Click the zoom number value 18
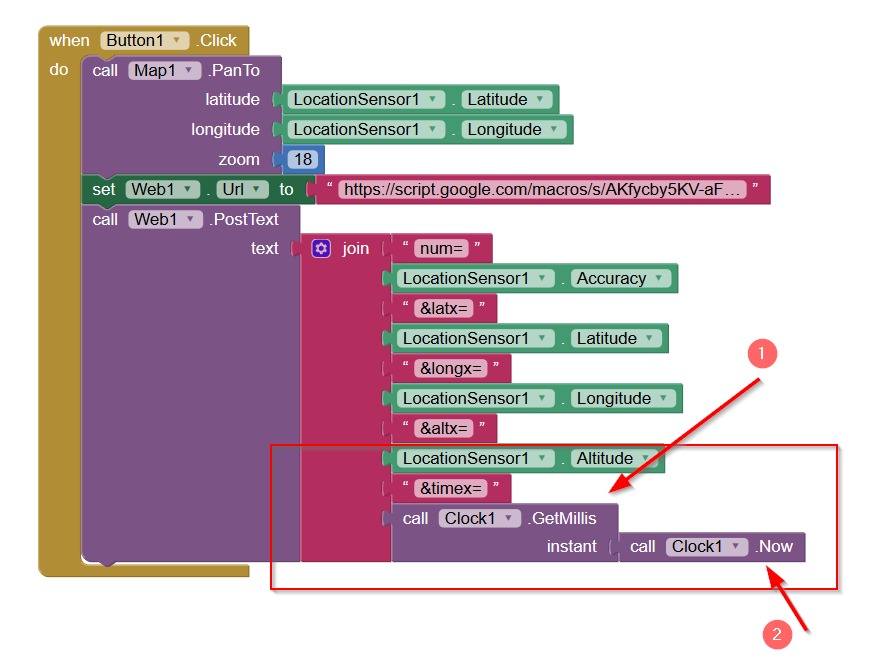 pyautogui.click(x=304, y=160)
